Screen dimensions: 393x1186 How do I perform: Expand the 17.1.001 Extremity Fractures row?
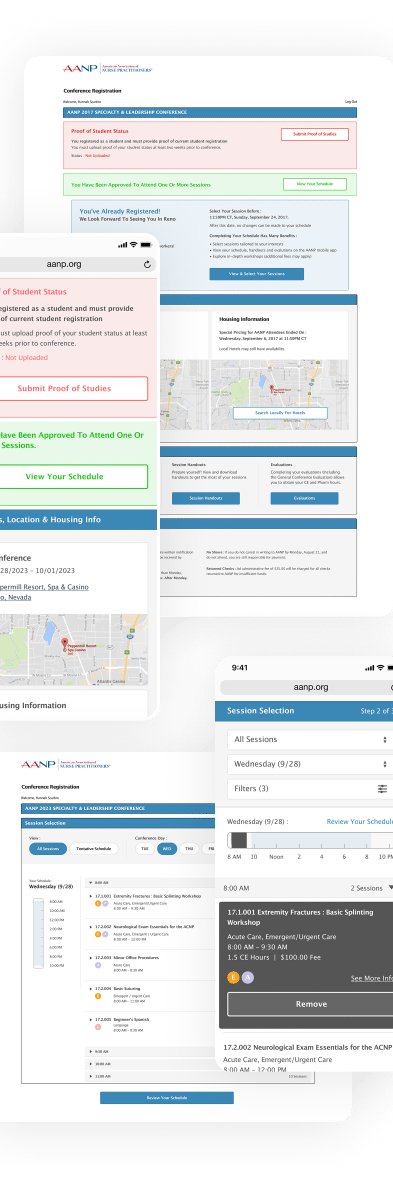coord(91,896)
